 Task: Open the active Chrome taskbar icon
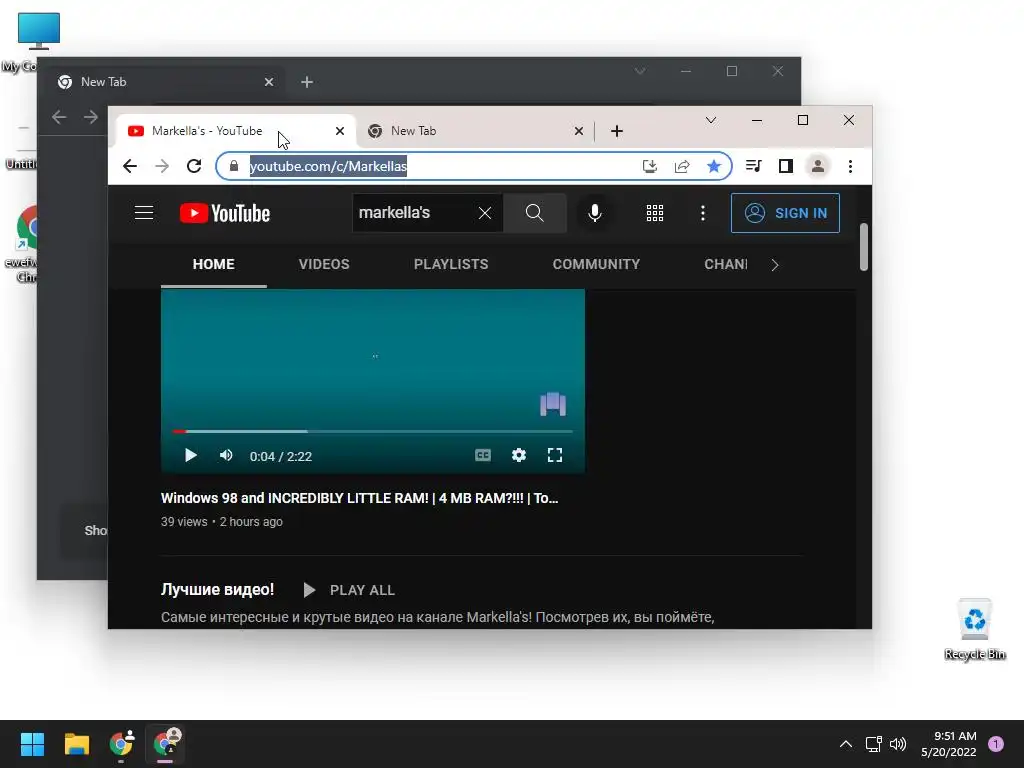166,744
